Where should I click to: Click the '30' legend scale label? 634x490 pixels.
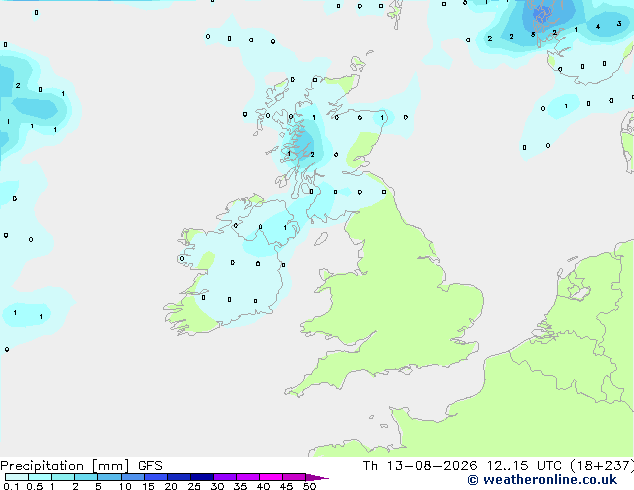pyautogui.click(x=217, y=486)
